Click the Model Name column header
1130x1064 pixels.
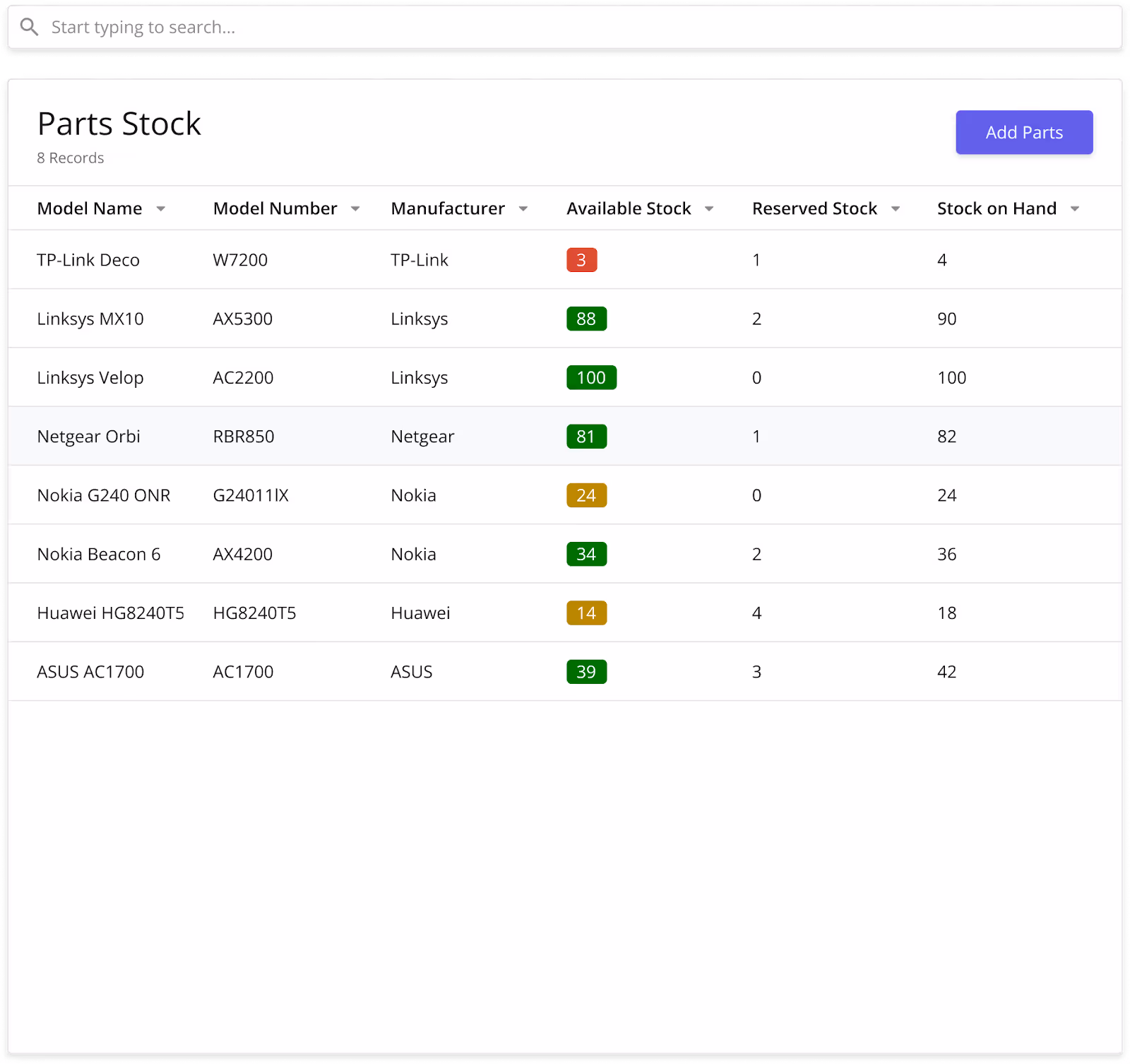tap(90, 208)
